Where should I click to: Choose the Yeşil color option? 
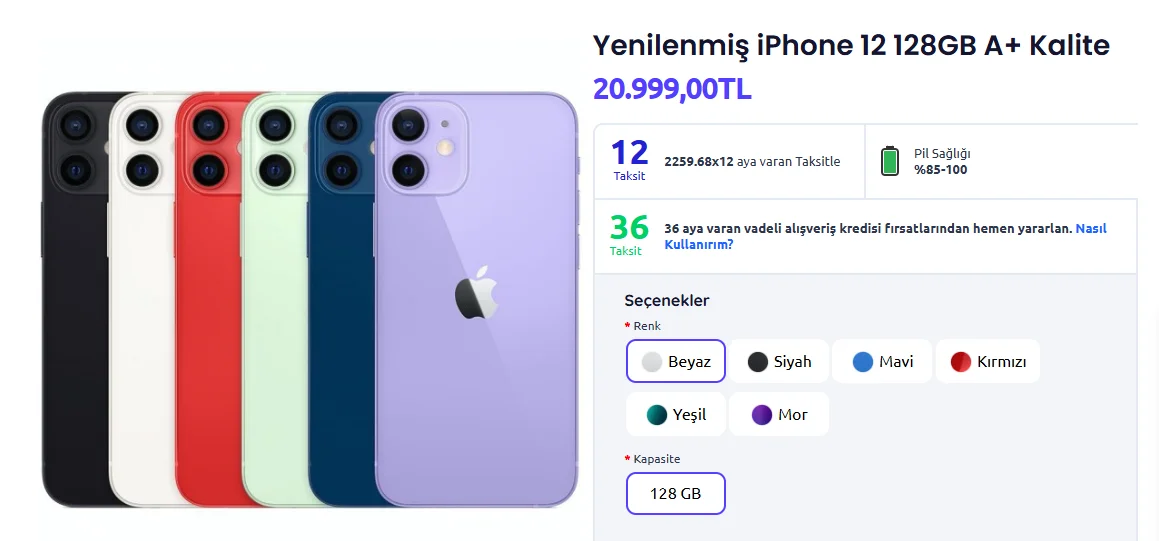pyautogui.click(x=676, y=414)
